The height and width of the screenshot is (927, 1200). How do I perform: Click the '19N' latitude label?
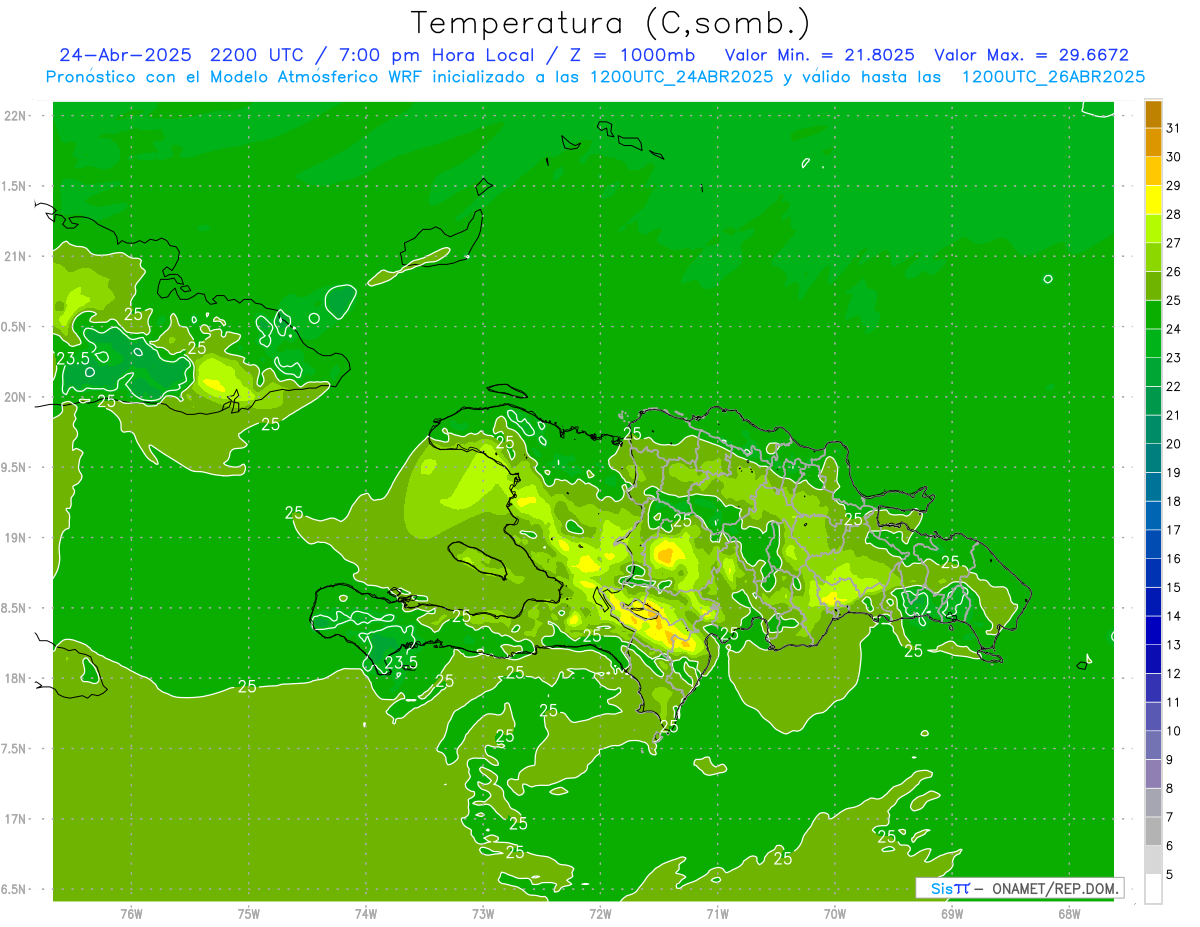(16, 537)
